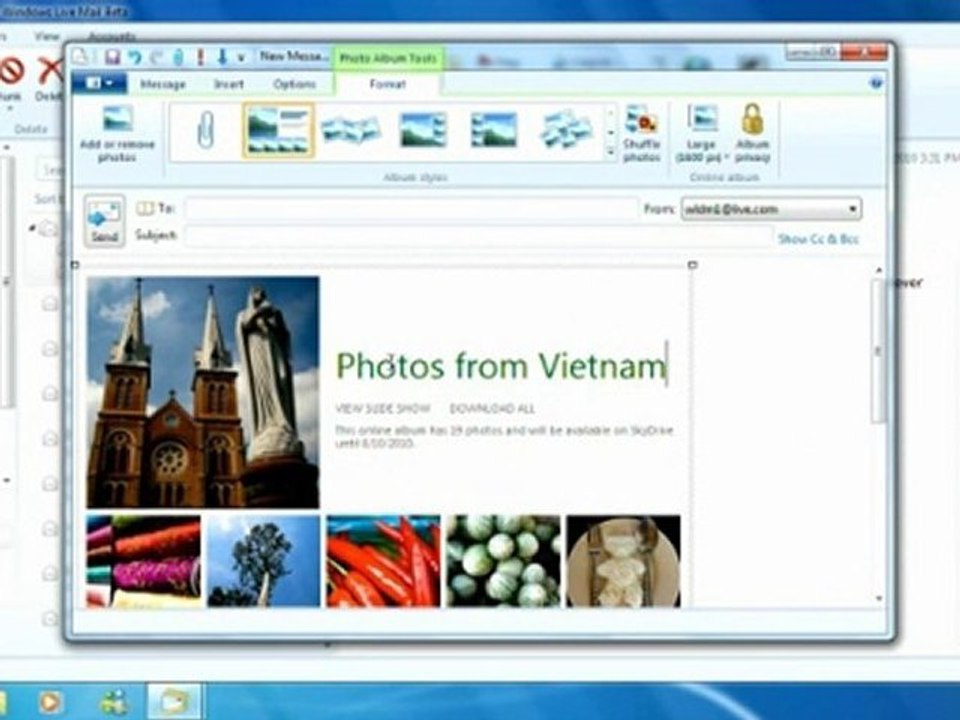Open the blue application menu button

pyautogui.click(x=99, y=83)
